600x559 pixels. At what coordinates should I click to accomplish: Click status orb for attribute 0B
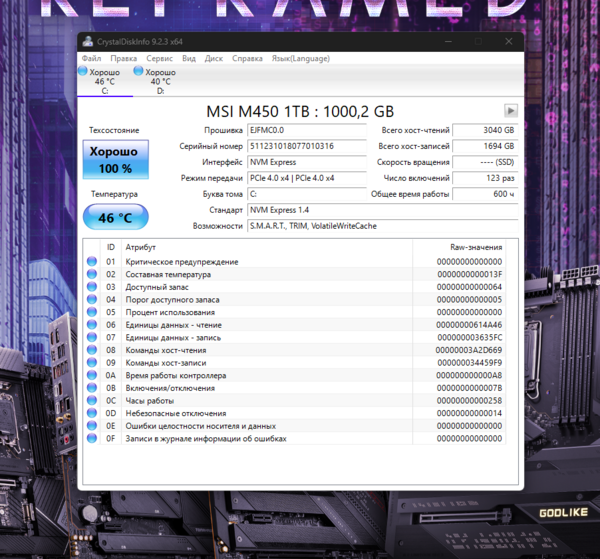[92, 388]
